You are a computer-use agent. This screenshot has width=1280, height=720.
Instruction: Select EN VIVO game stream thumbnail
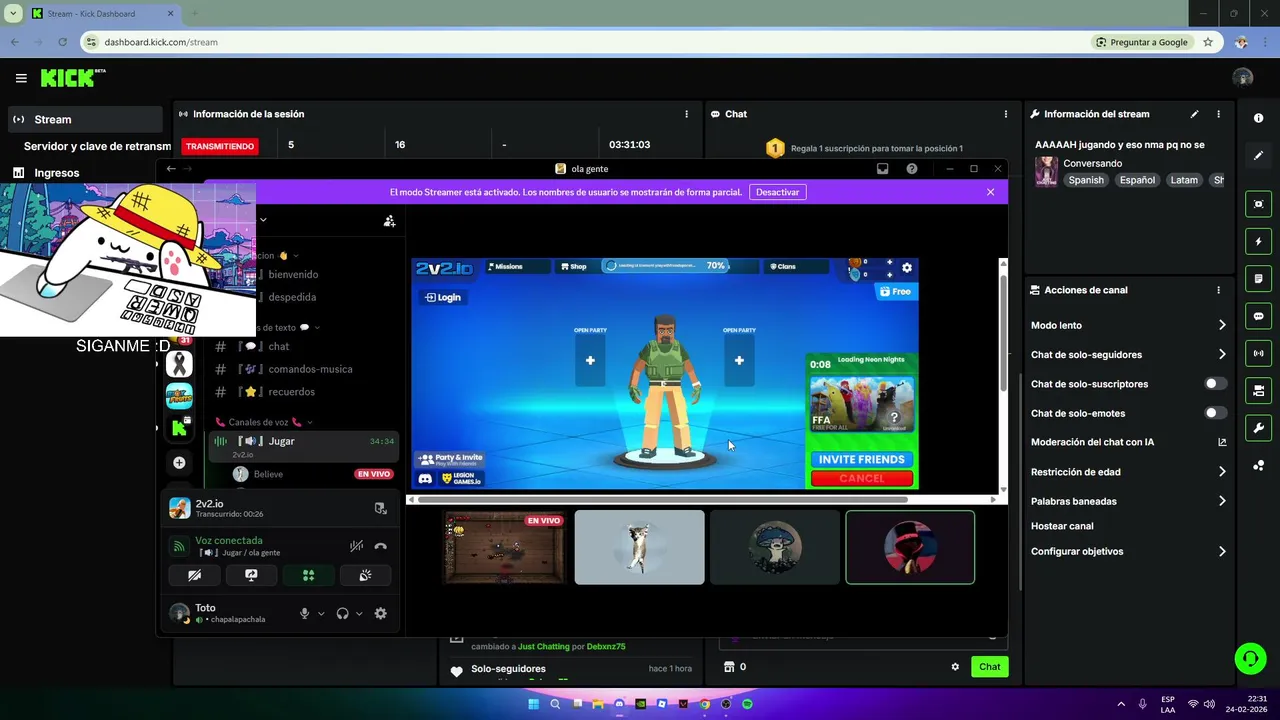pos(505,547)
